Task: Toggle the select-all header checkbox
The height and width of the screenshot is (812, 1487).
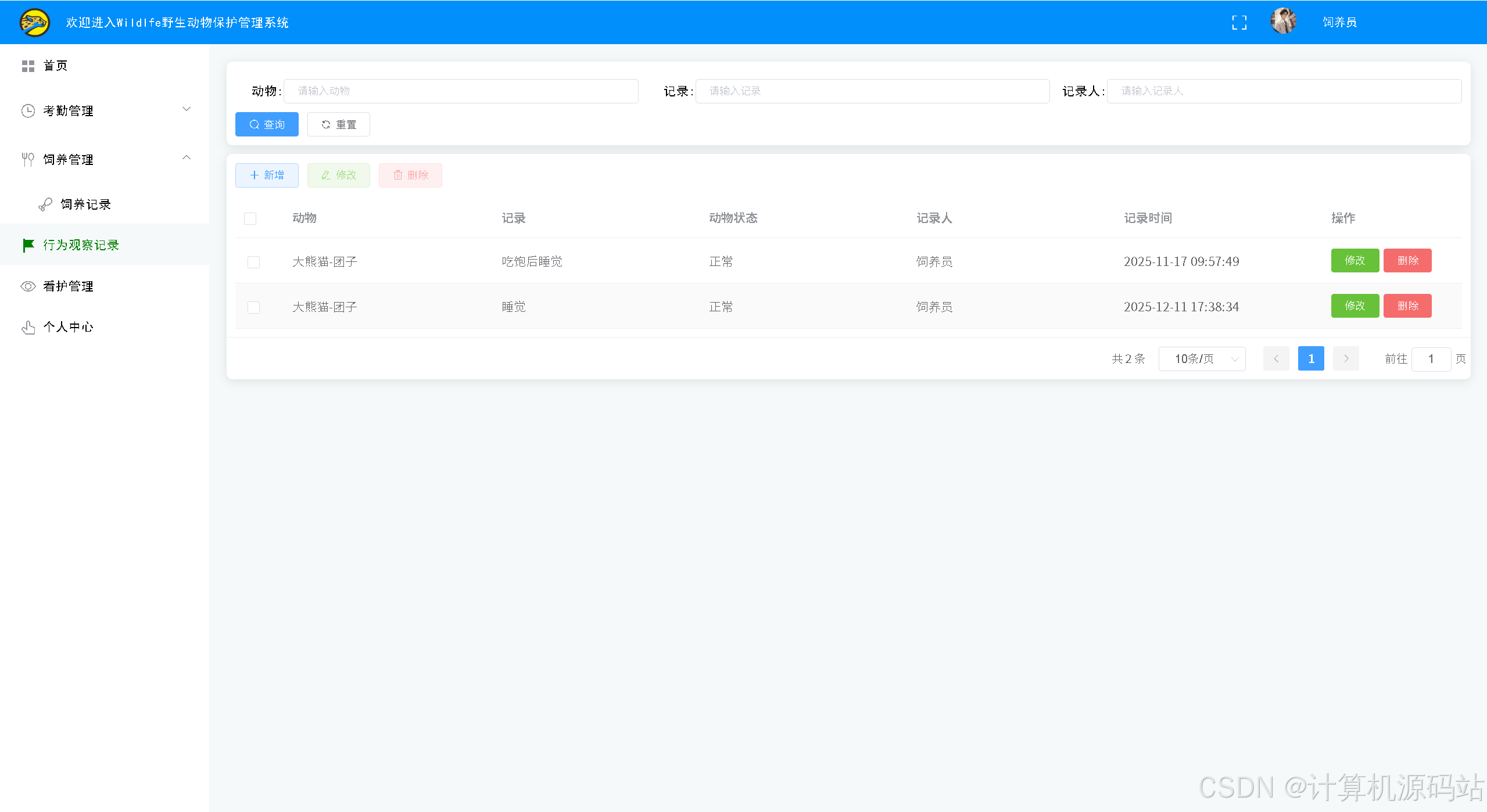Action: click(250, 219)
